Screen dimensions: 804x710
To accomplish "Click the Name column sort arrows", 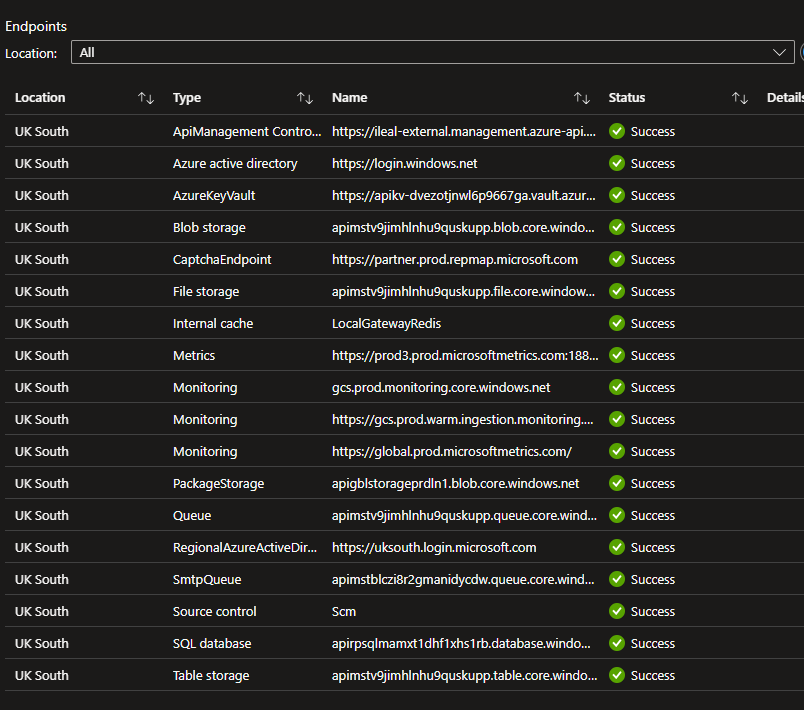I will click(x=581, y=98).
